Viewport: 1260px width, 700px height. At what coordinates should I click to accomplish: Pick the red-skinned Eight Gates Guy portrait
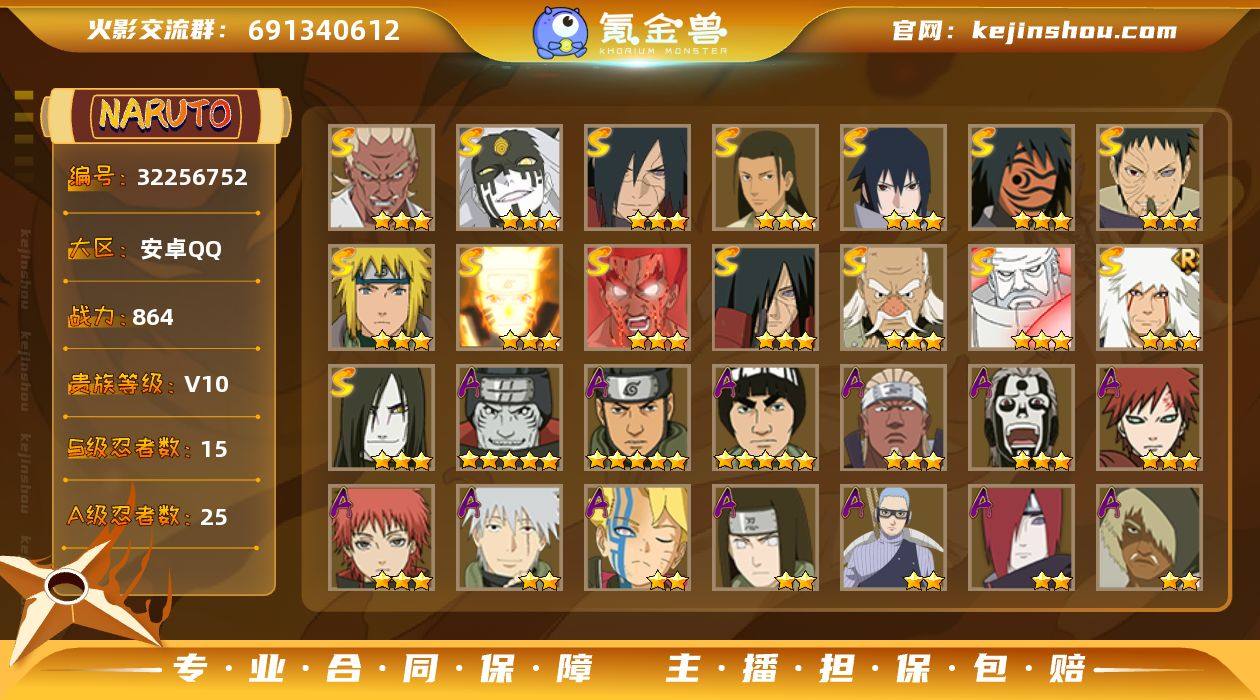(637, 297)
